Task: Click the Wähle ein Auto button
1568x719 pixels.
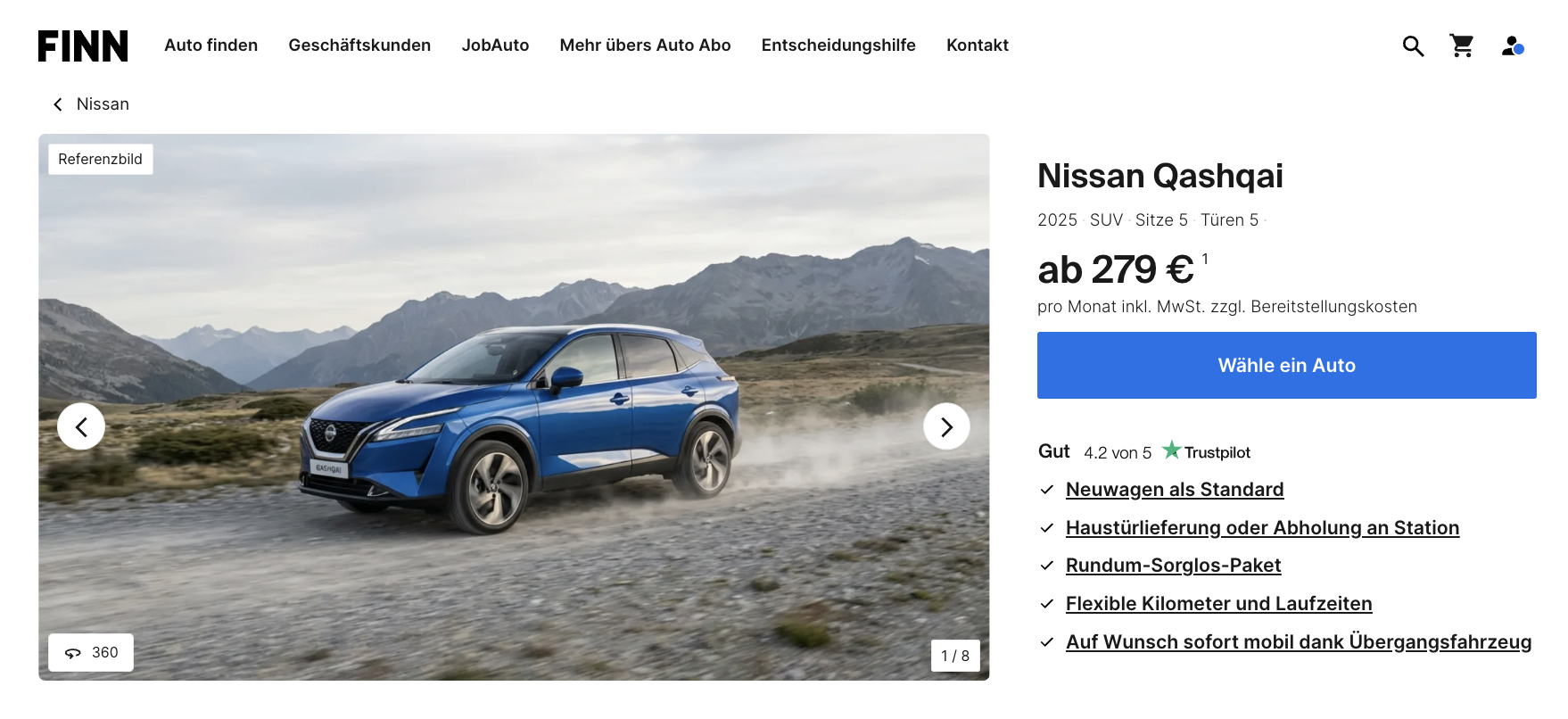Action: 1286,365
